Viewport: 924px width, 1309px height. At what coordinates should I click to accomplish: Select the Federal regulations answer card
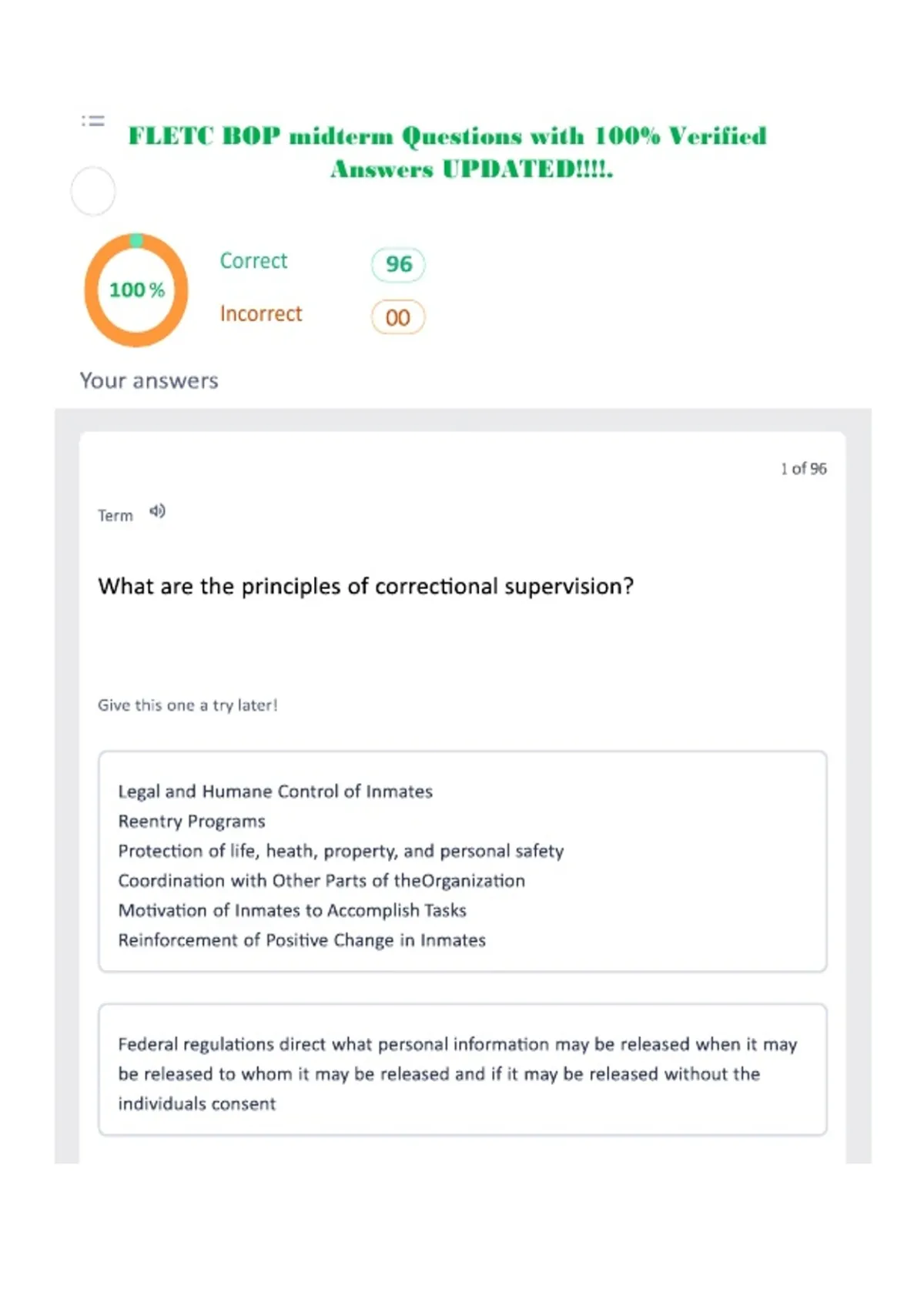click(463, 1070)
